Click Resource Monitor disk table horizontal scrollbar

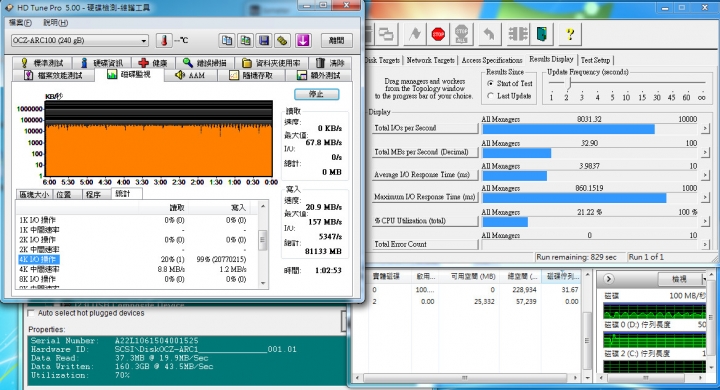[x=465, y=378]
